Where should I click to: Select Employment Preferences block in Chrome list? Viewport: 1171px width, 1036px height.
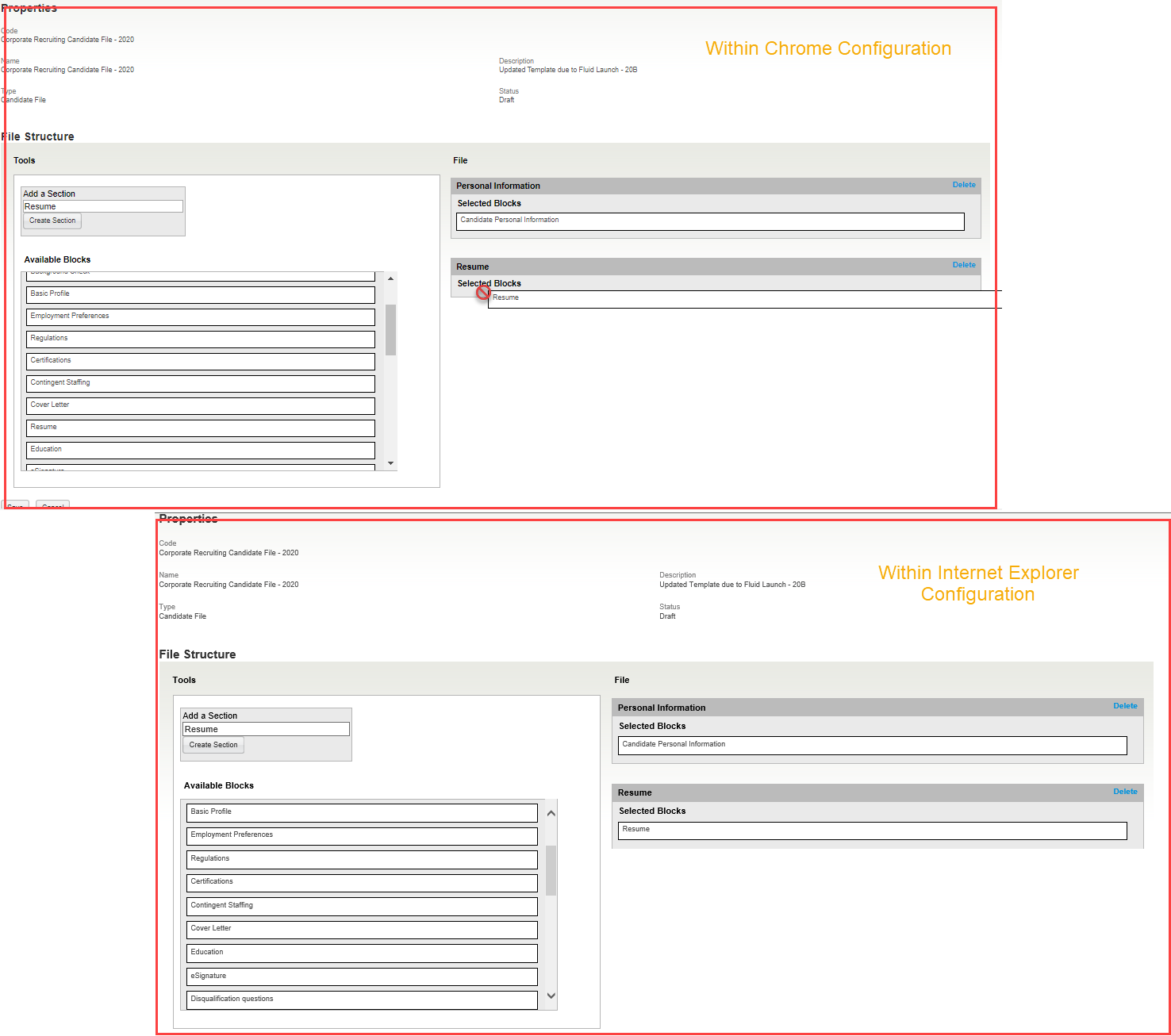pos(201,317)
